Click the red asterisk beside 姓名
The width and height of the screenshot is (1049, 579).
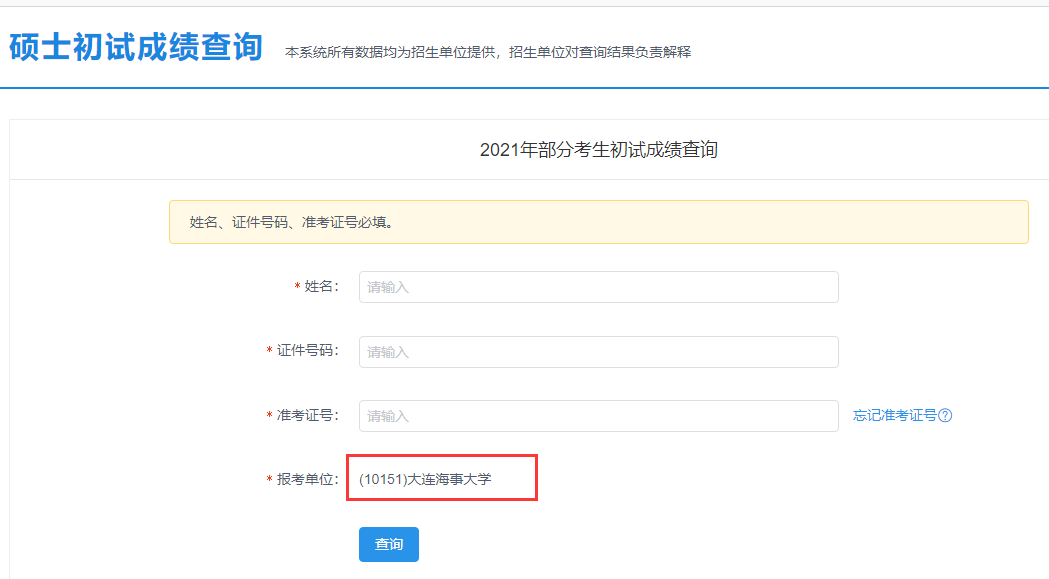[x=297, y=288]
